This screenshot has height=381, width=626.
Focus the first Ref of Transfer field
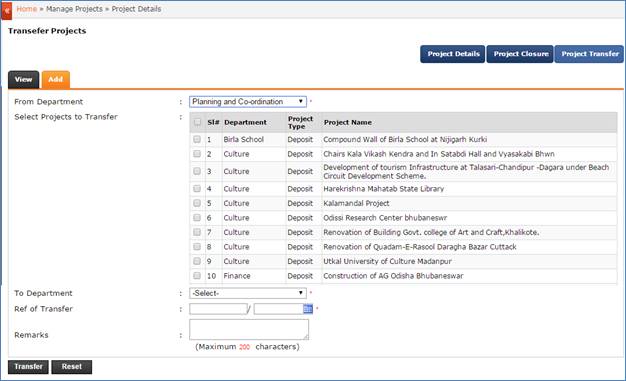click(x=218, y=309)
